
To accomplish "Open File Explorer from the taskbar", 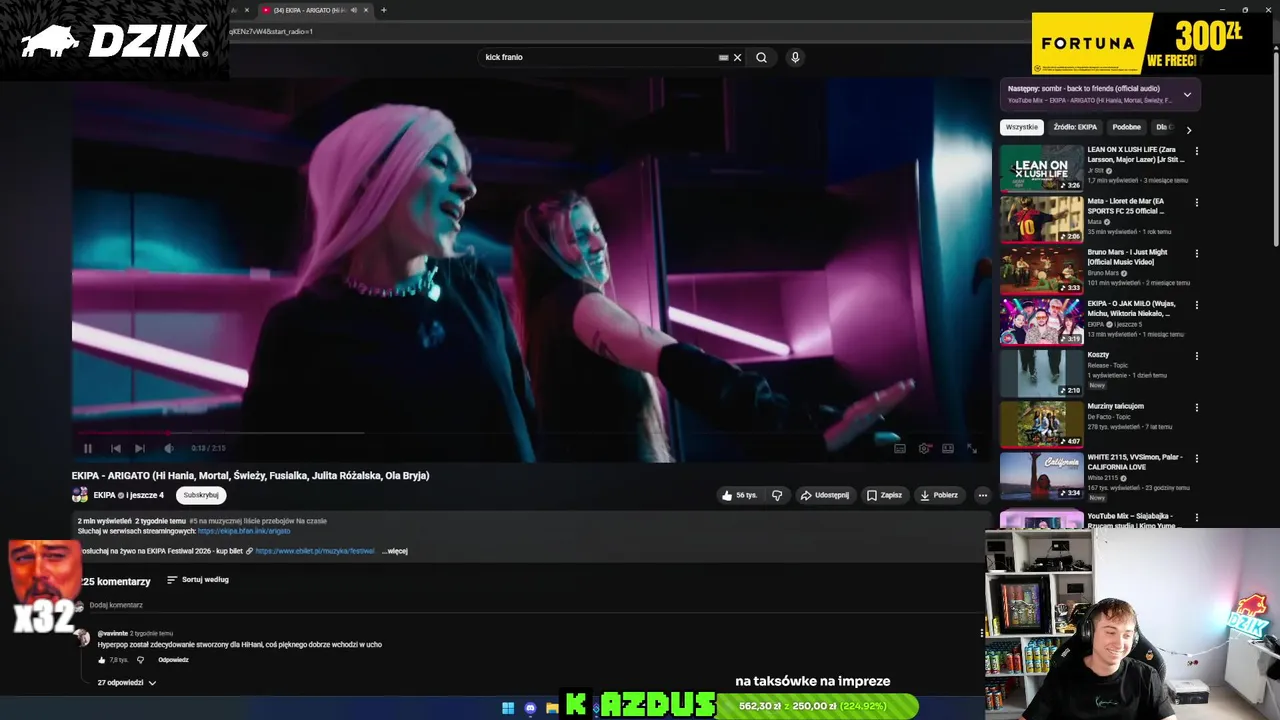I will coord(552,708).
